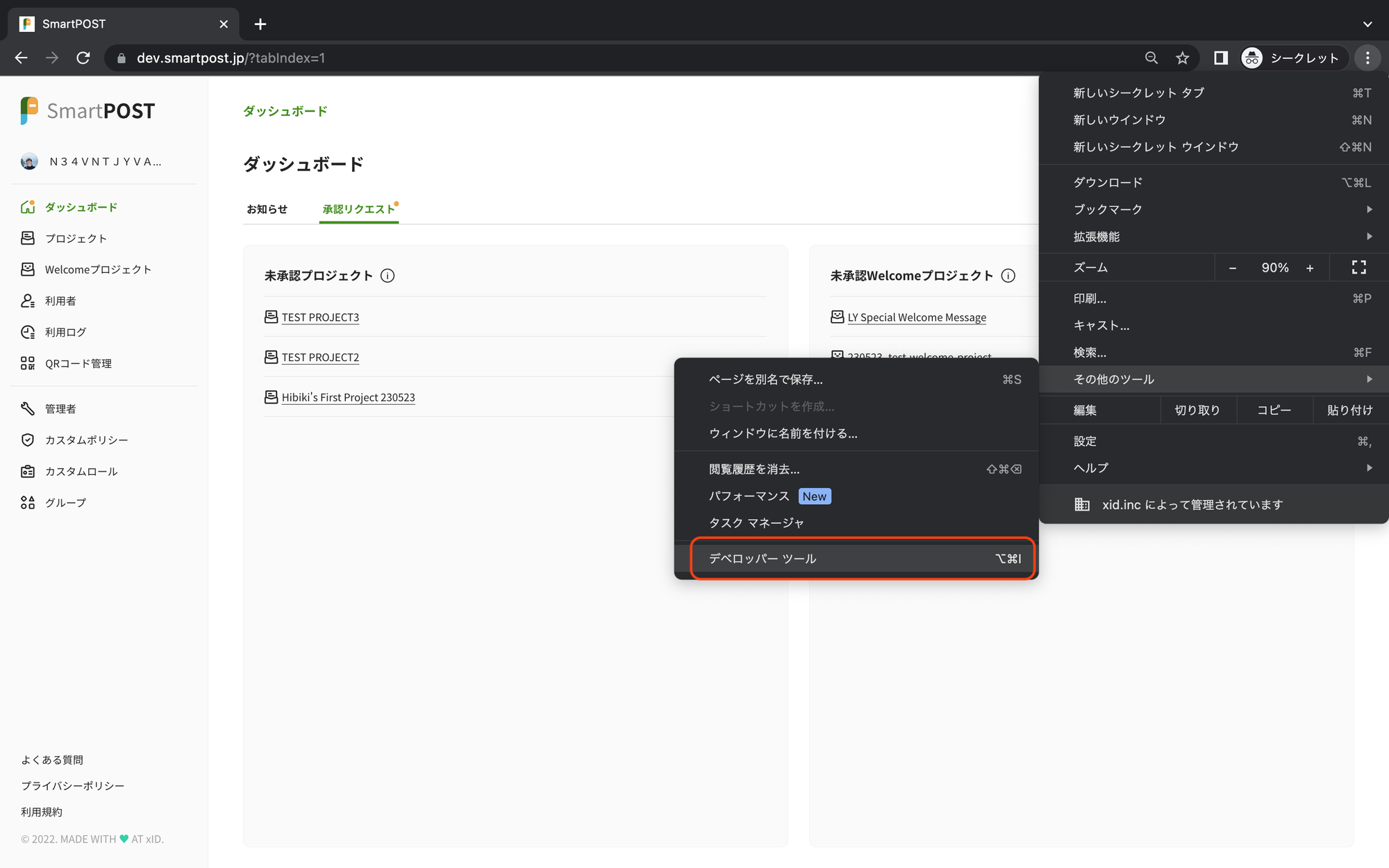Click コピー in the edit row
The width and height of the screenshot is (1389, 868).
click(1274, 410)
